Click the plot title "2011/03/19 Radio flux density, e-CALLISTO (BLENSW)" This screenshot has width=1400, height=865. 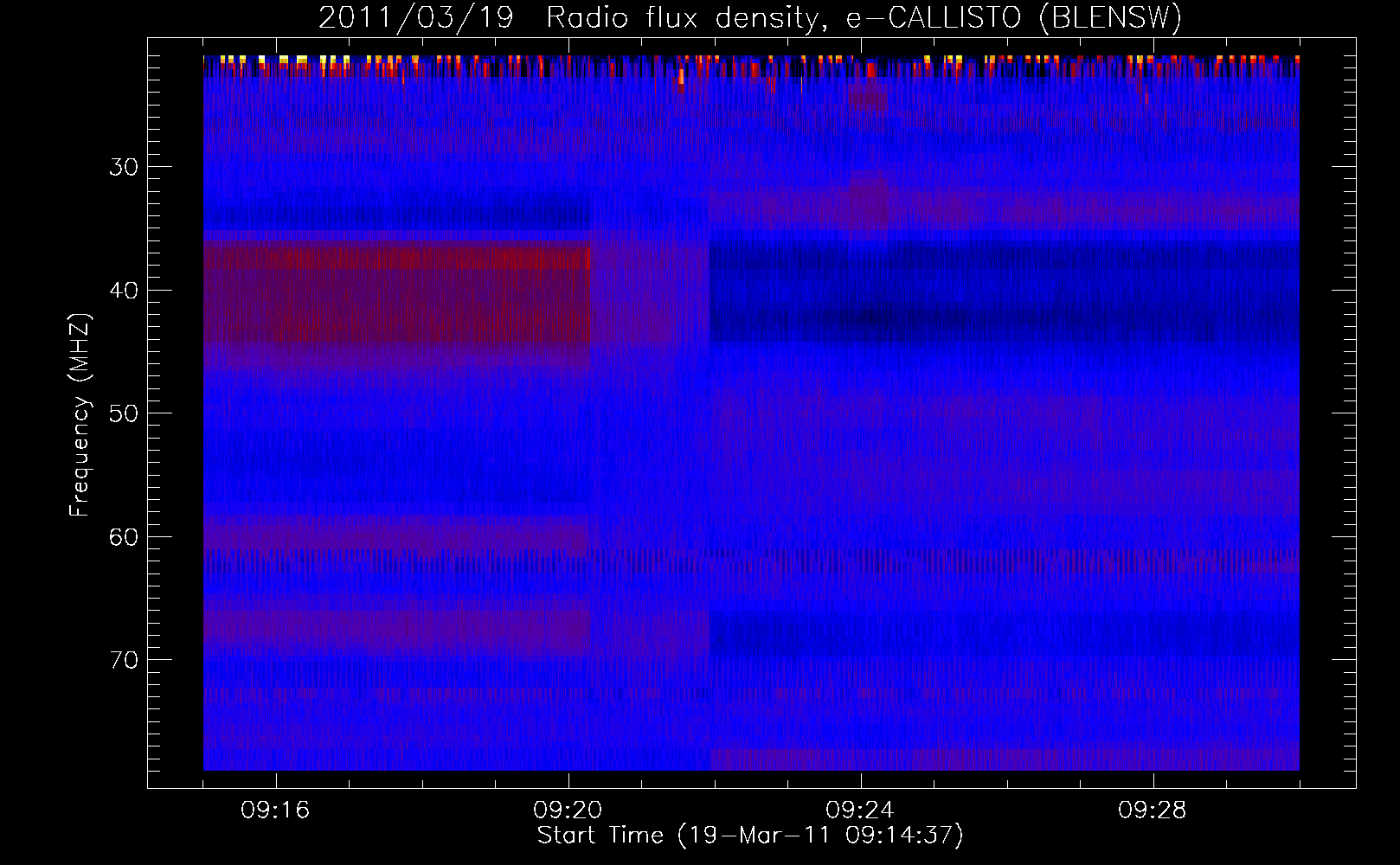click(x=750, y=18)
